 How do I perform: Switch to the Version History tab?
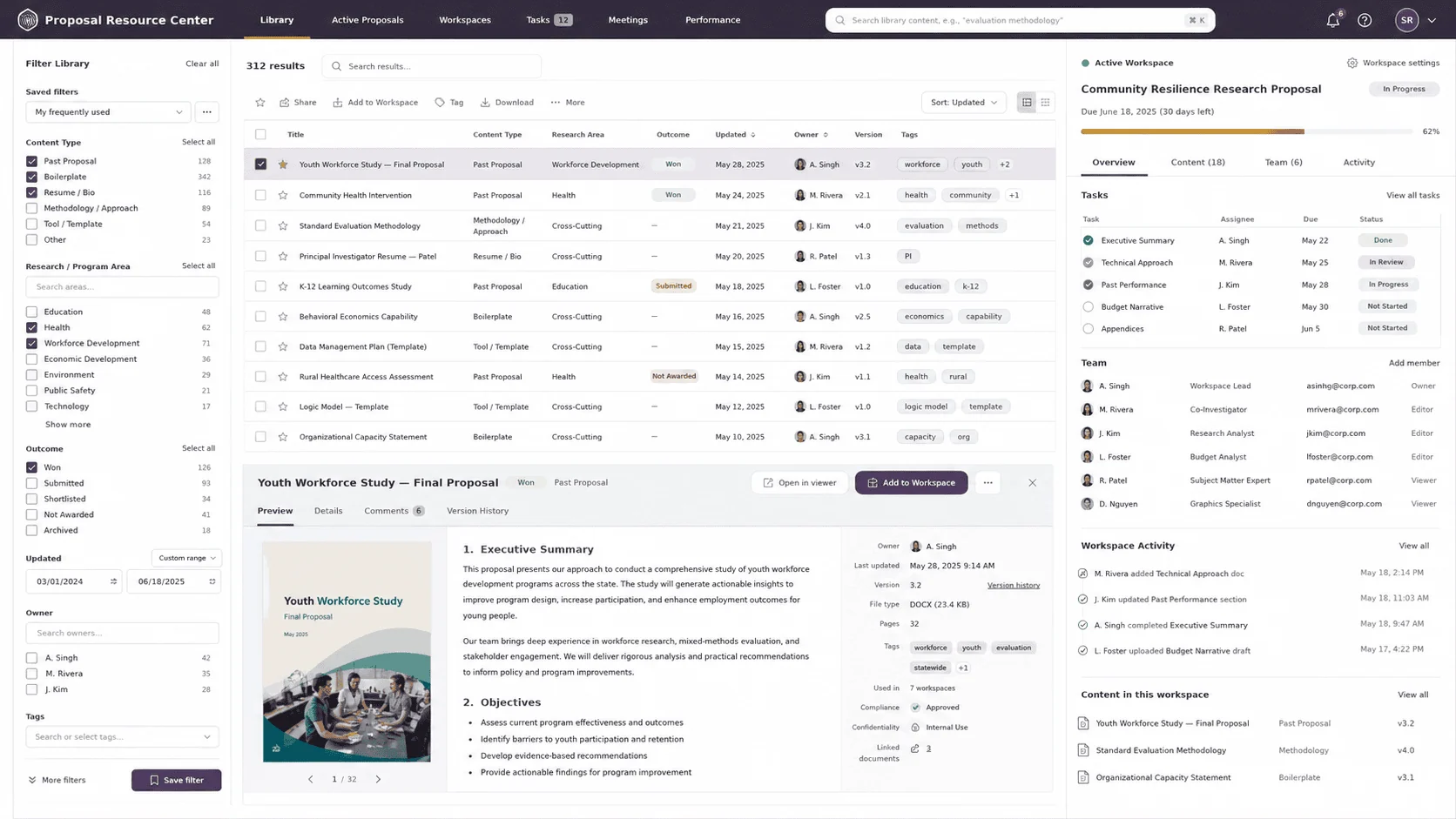[477, 511]
